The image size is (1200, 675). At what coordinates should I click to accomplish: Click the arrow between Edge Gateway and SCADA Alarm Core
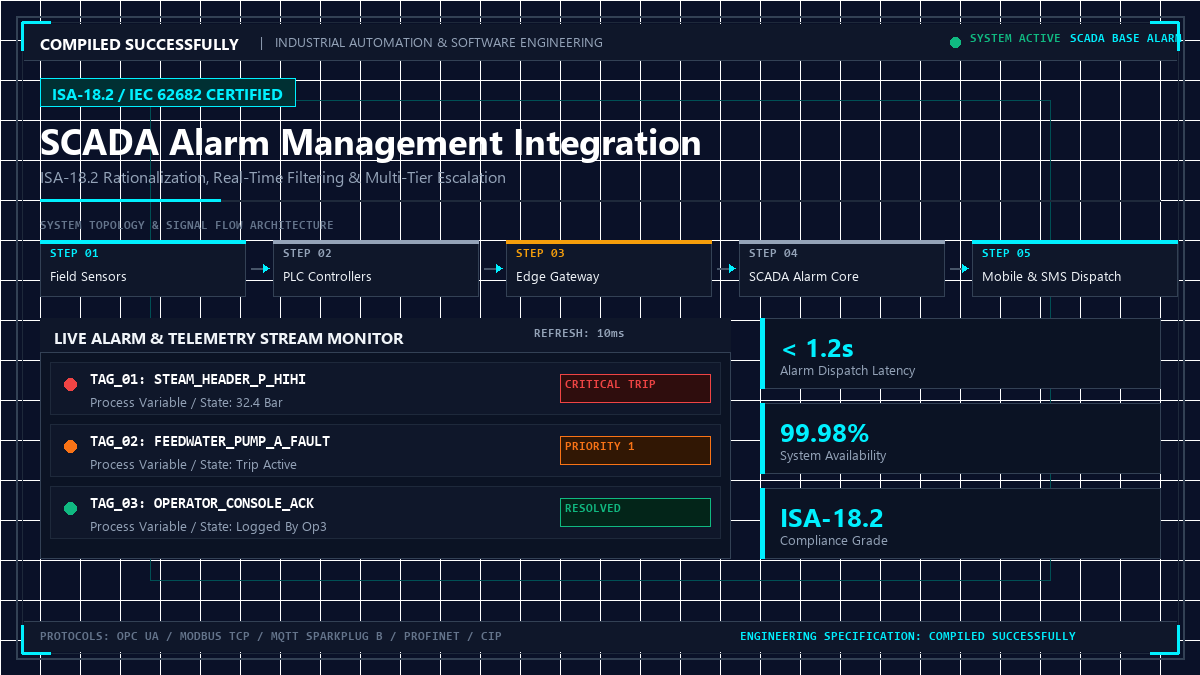point(726,269)
